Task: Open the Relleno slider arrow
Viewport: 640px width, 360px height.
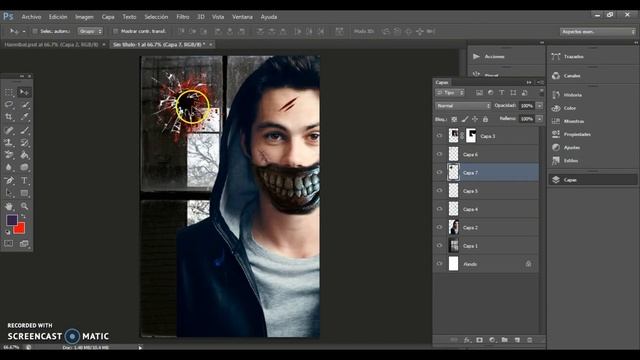Action: tap(539, 119)
